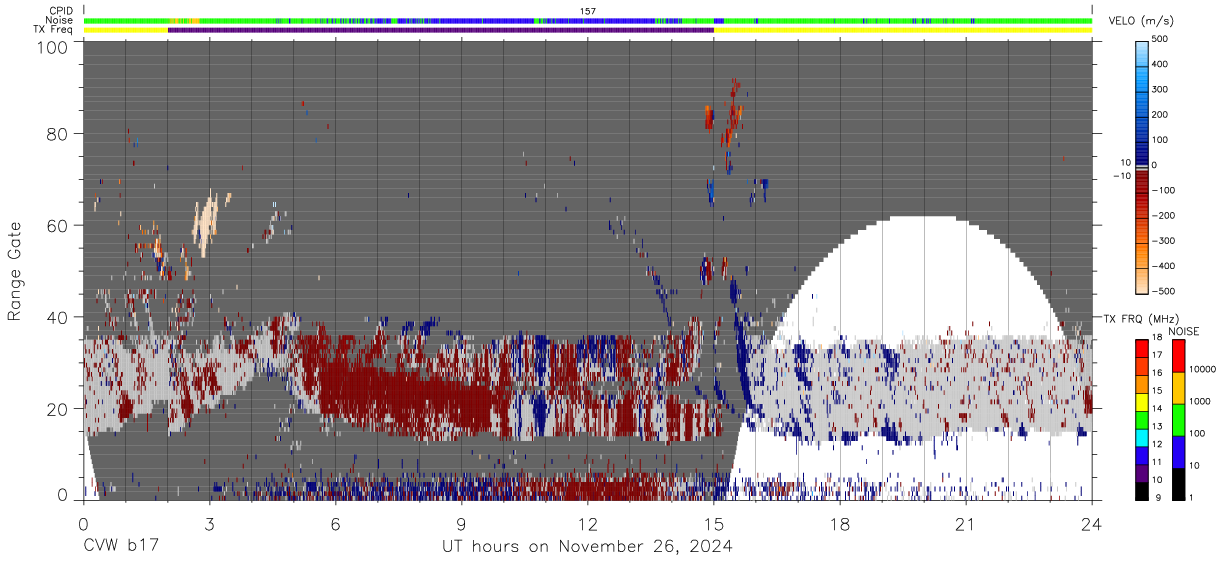The width and height of the screenshot is (1228, 567).
Task: Click the CPID label
Action: (x=61, y=11)
